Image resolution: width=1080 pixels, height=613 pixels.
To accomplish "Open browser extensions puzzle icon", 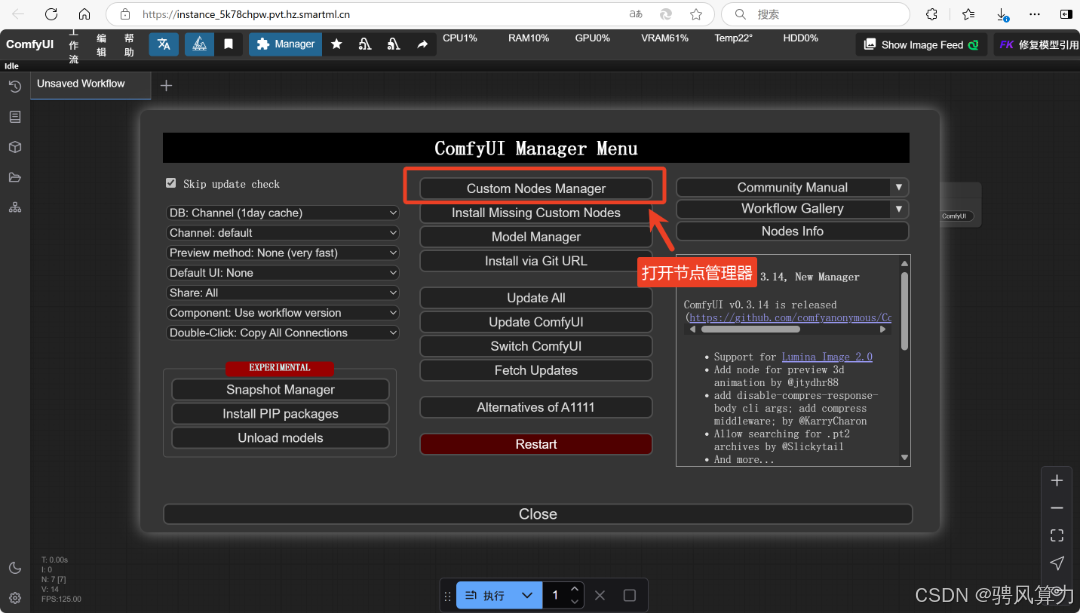I will [931, 14].
